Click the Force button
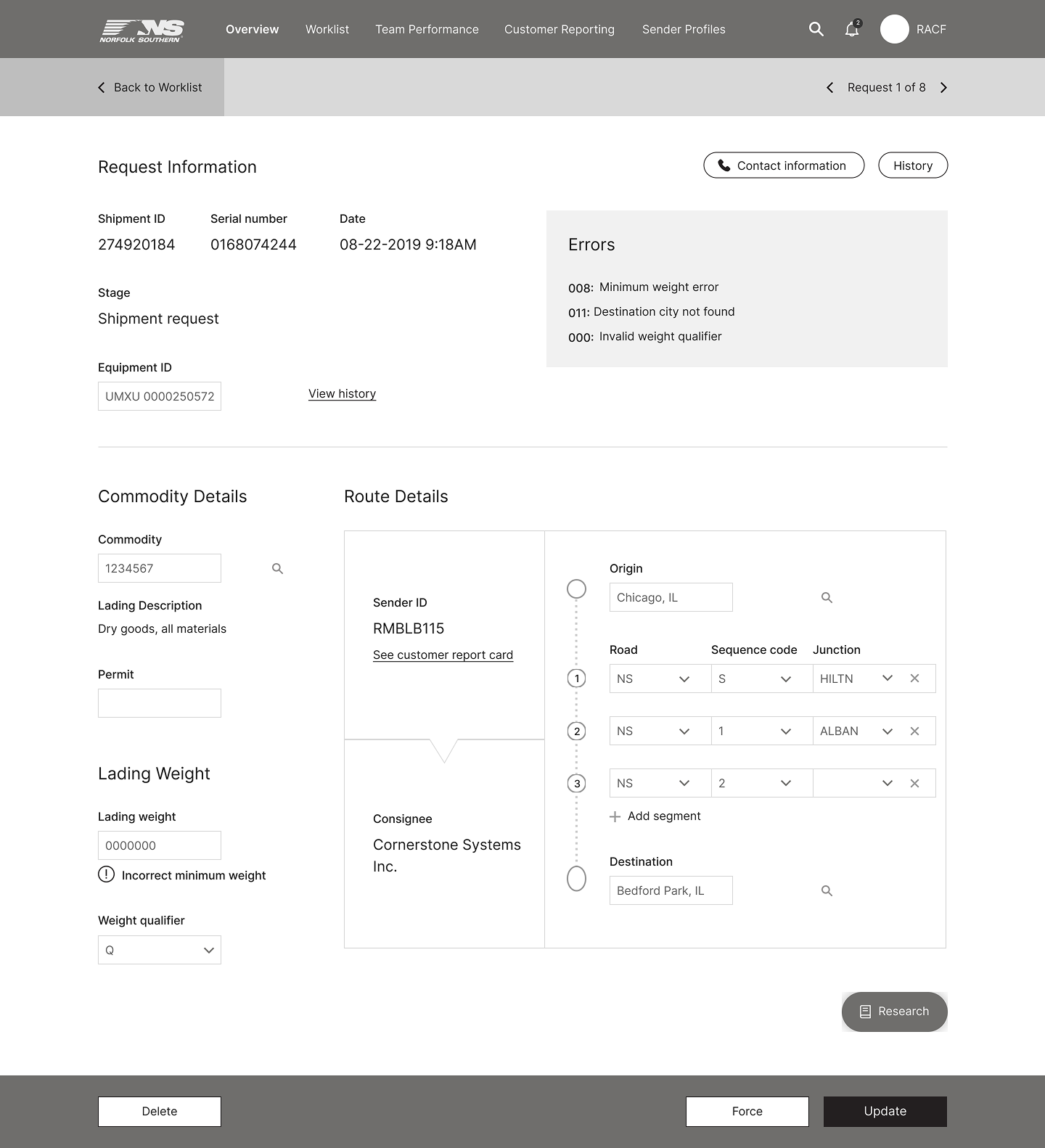Image resolution: width=1045 pixels, height=1148 pixels. click(747, 1111)
